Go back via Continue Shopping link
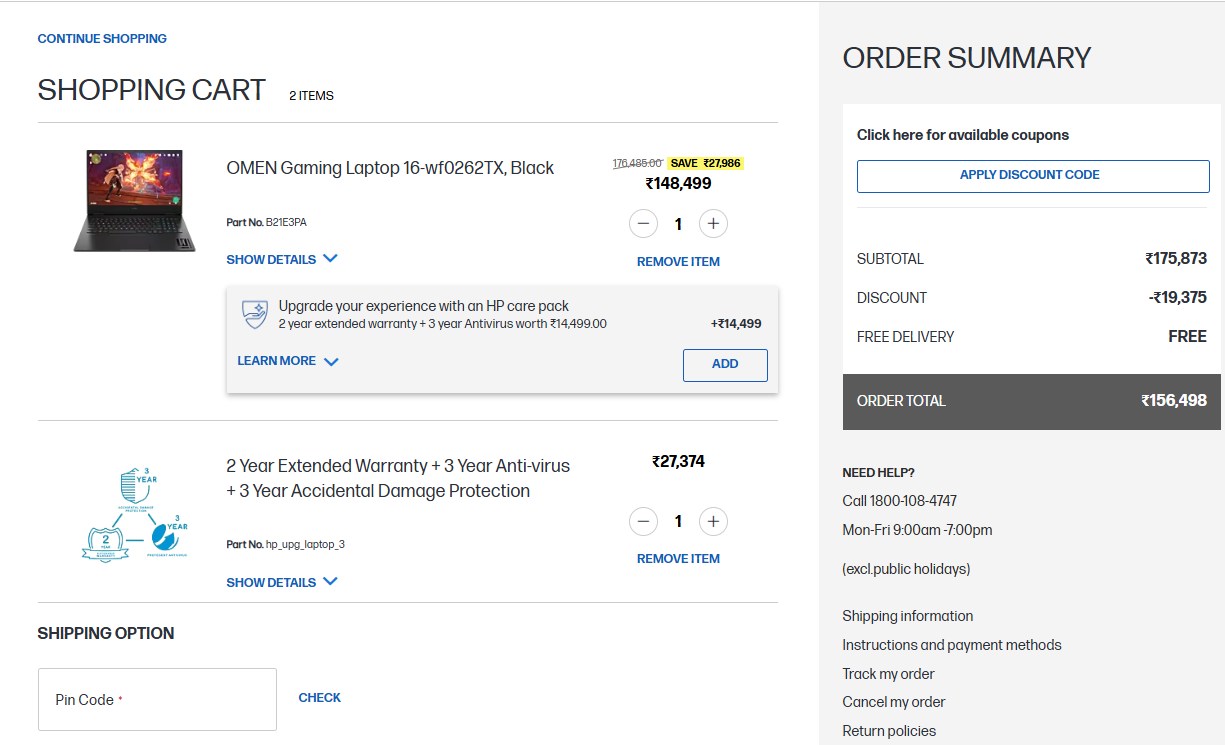The height and width of the screenshot is (745, 1225). pyautogui.click(x=102, y=39)
